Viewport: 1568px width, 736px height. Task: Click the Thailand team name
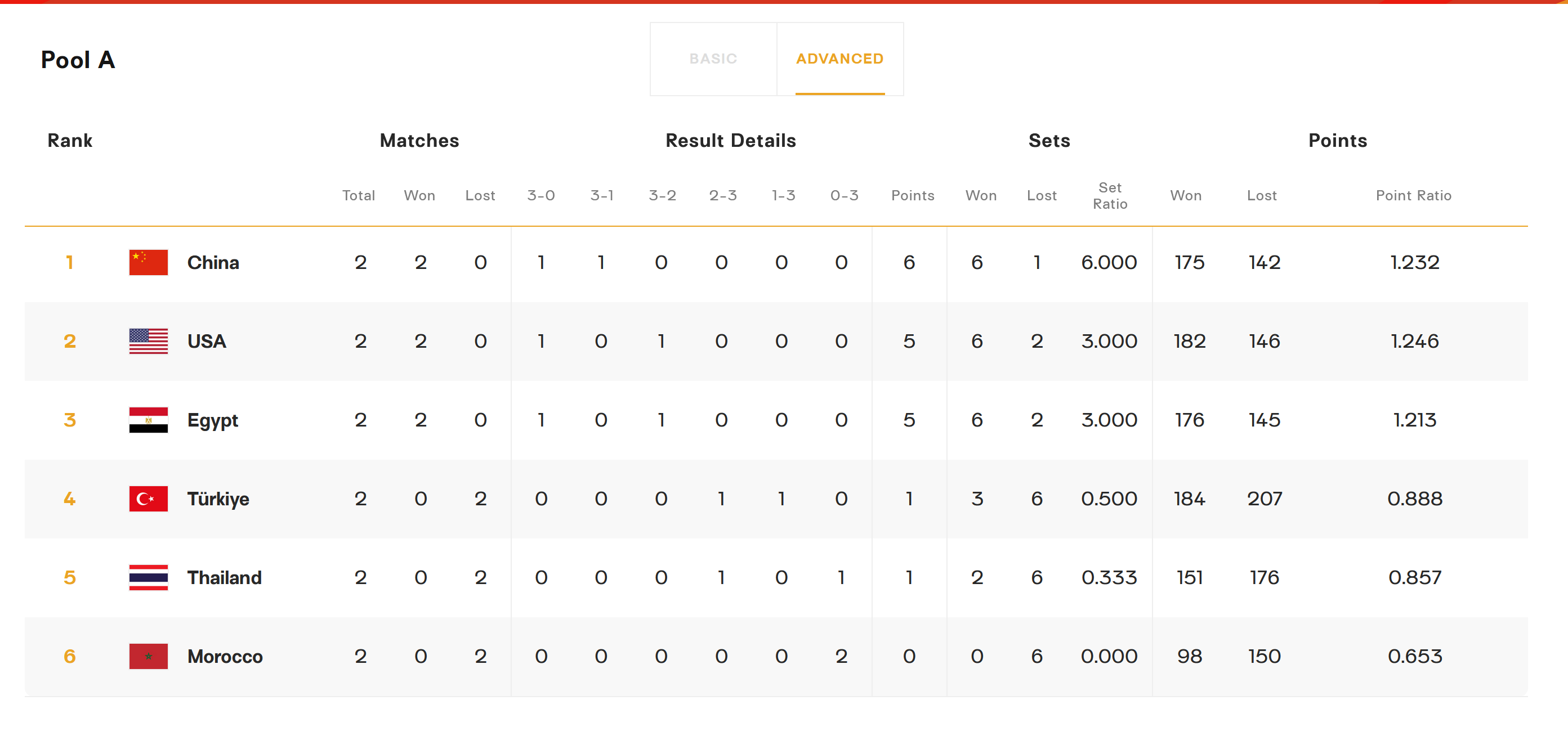click(224, 577)
